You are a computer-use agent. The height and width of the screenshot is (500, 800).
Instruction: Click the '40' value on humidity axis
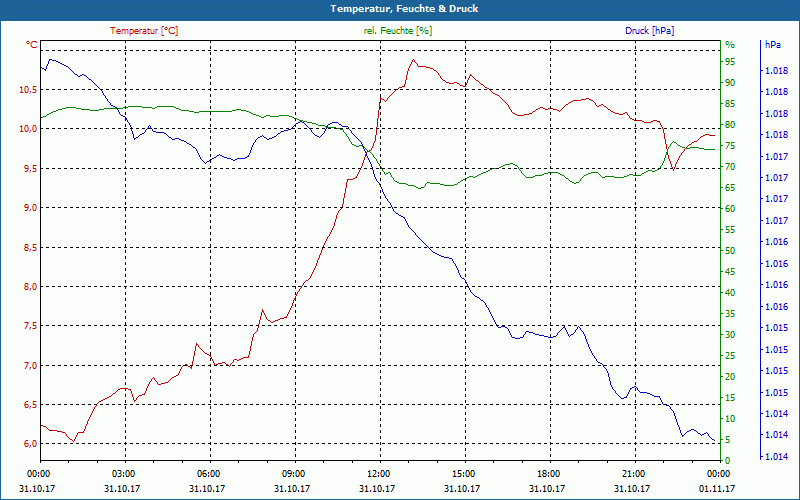pyautogui.click(x=730, y=293)
